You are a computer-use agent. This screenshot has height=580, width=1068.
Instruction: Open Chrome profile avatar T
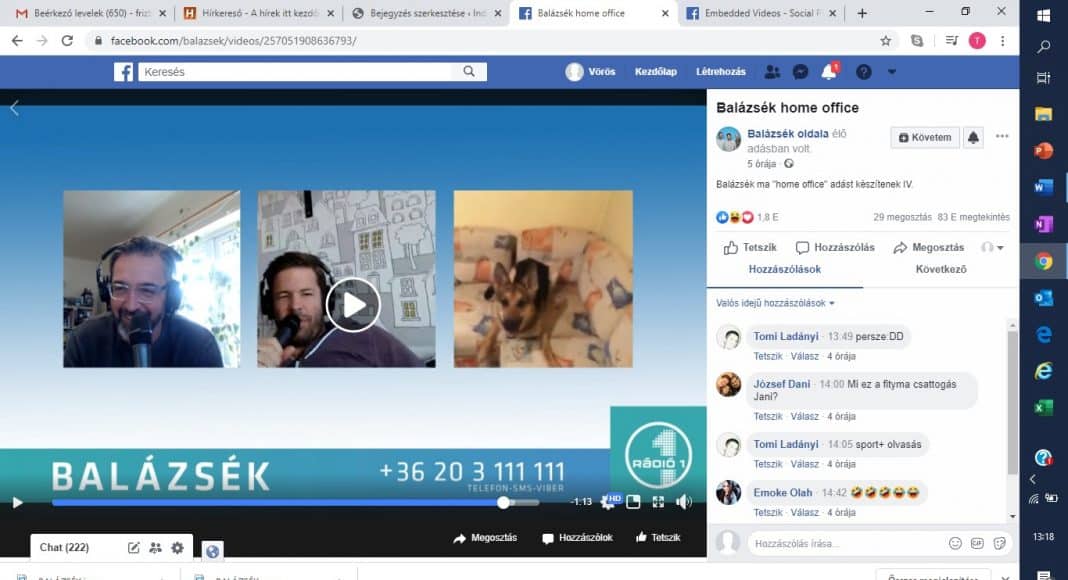977,41
